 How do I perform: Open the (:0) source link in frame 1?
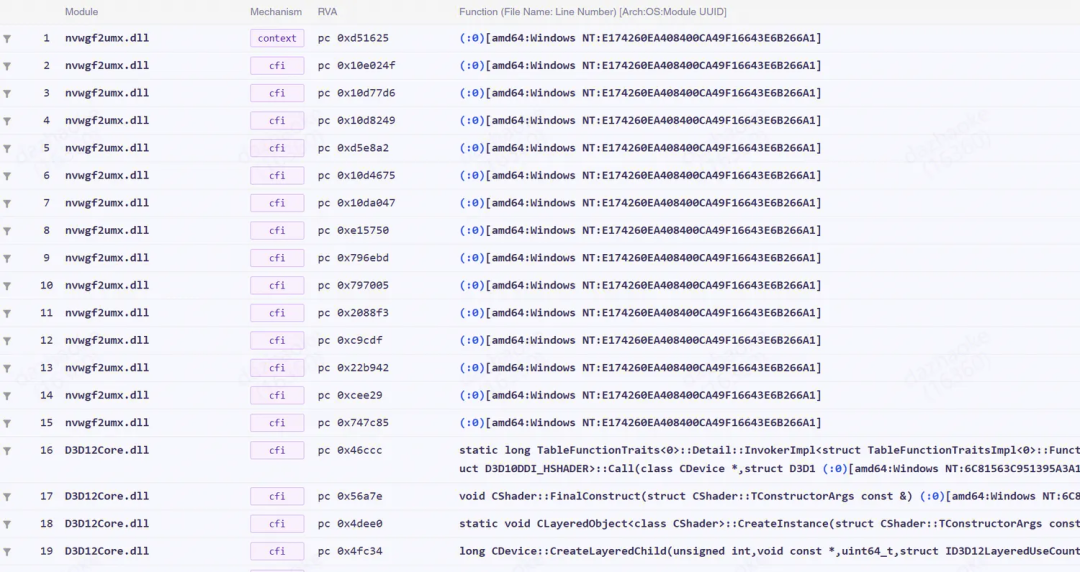[x=472, y=38]
